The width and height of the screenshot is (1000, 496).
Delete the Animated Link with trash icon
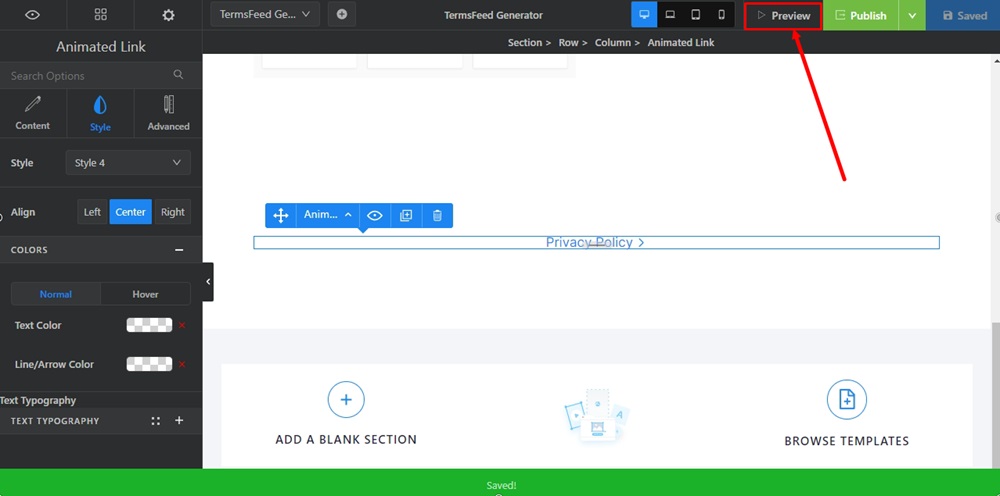coord(437,215)
